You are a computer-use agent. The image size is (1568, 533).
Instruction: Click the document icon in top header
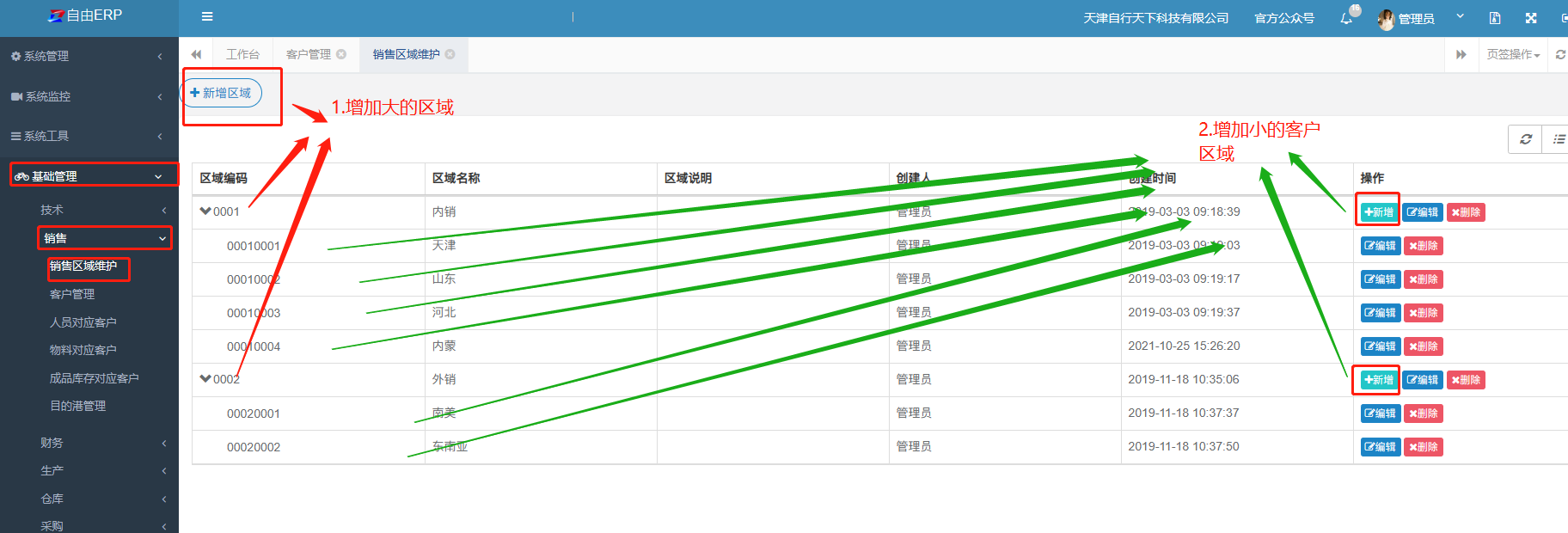(x=1495, y=18)
